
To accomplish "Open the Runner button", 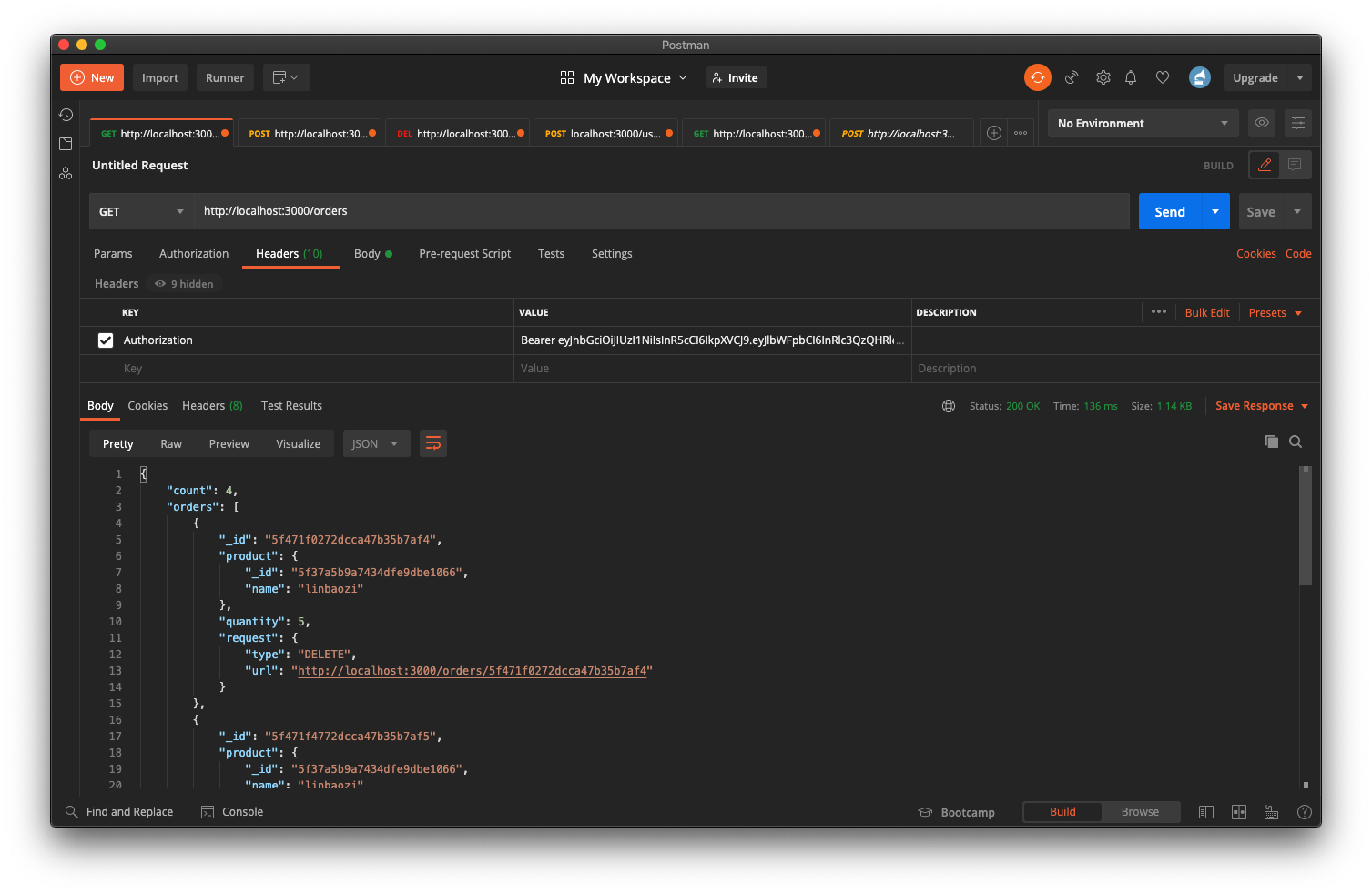I will click(225, 77).
